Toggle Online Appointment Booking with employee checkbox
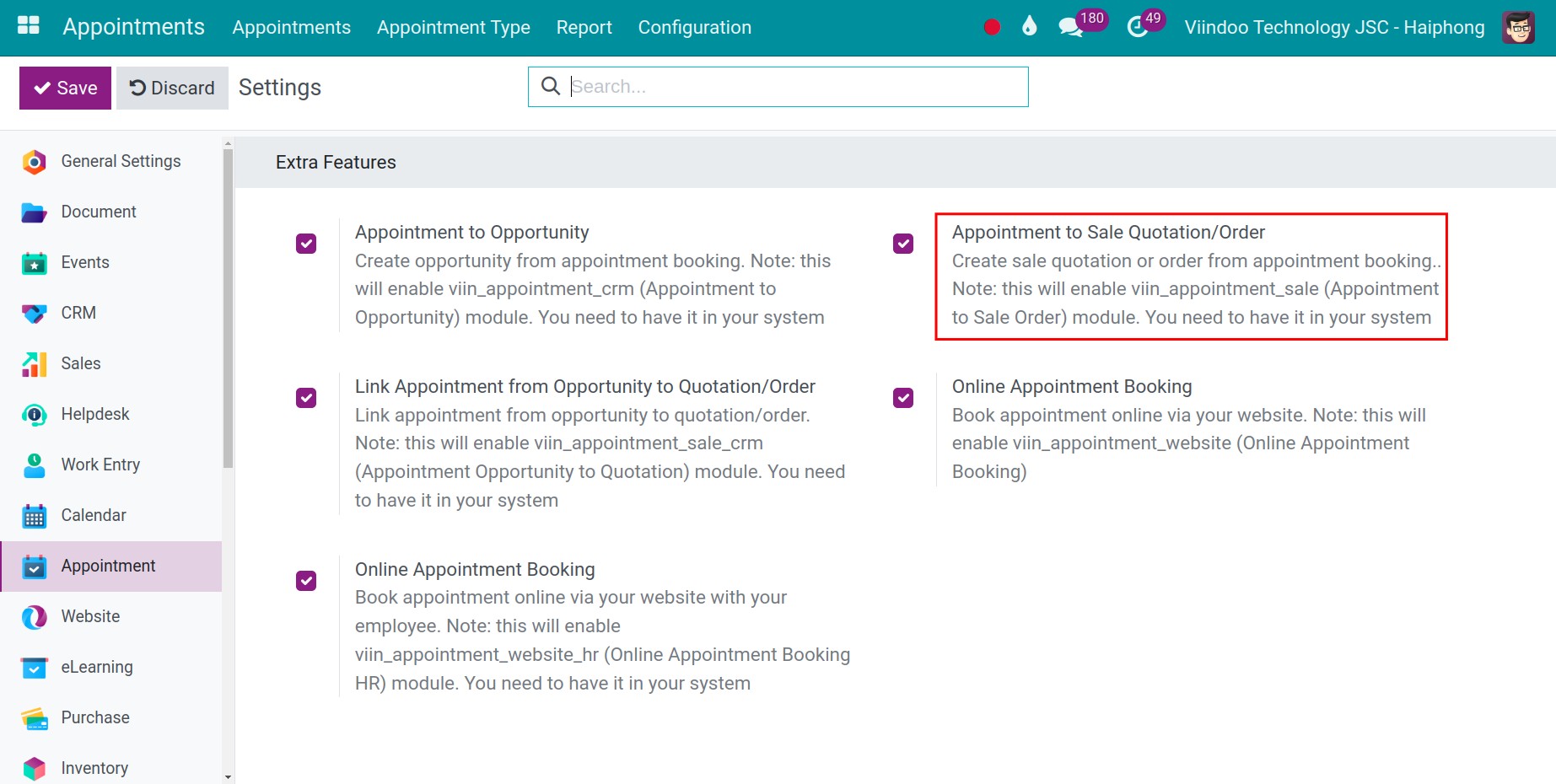The height and width of the screenshot is (784, 1556). 306,581
